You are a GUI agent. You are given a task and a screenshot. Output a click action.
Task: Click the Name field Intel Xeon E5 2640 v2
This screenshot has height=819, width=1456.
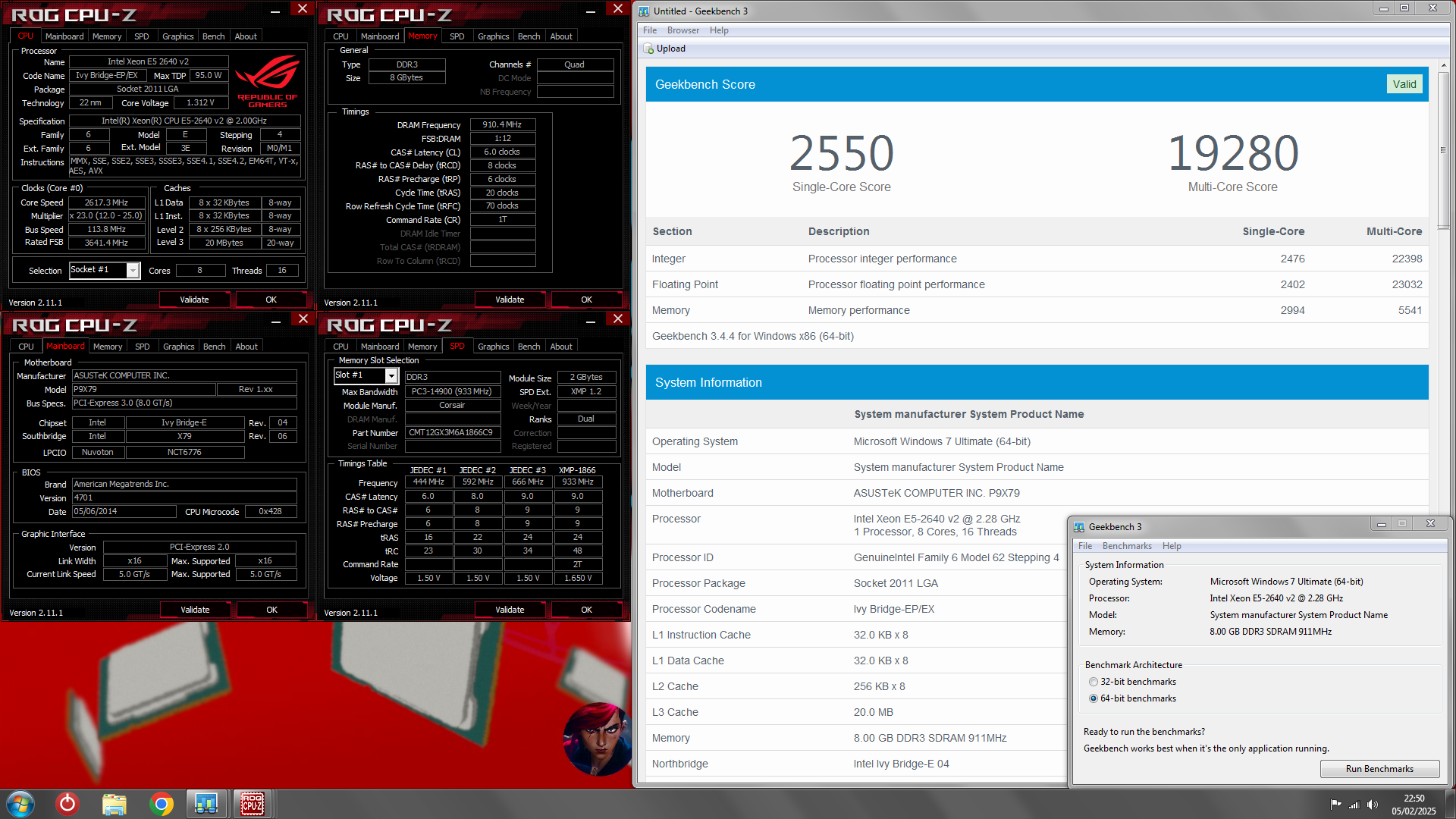coord(148,62)
